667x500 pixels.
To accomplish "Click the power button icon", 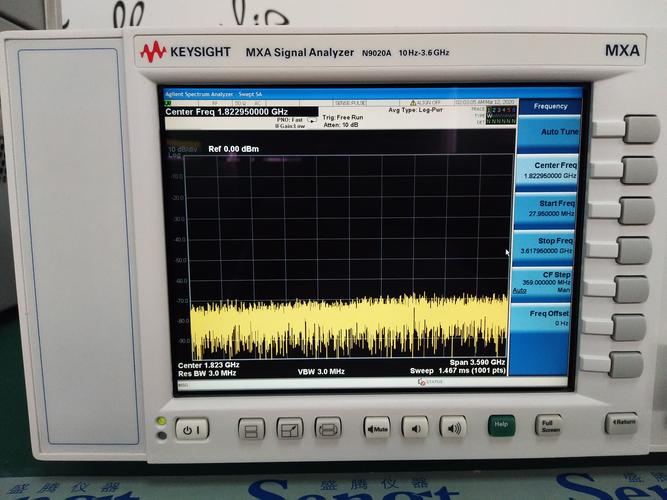I will [x=192, y=429].
